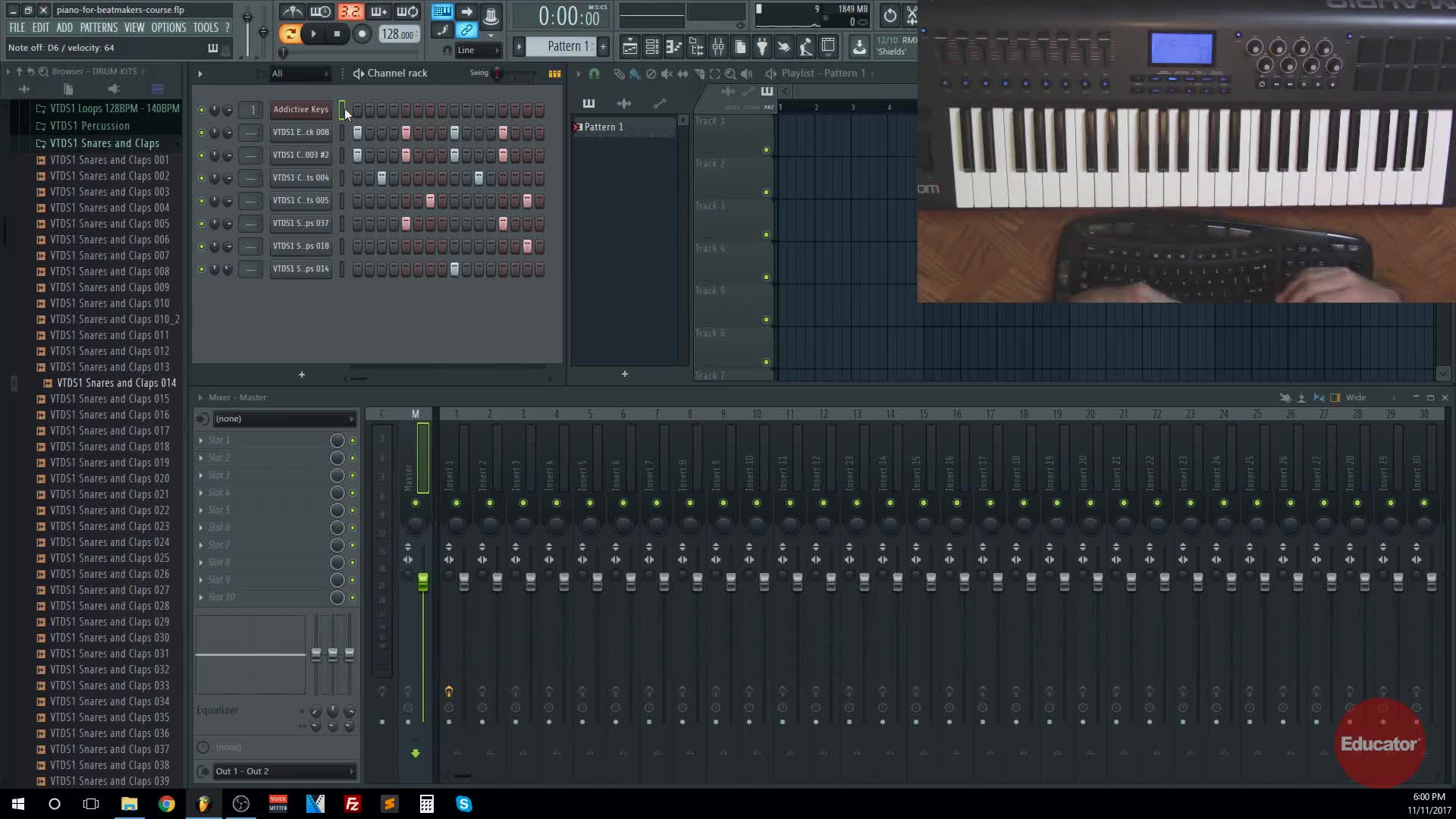Open the PATTERNS menu
This screenshot has width=1456, height=819.
tap(99, 27)
